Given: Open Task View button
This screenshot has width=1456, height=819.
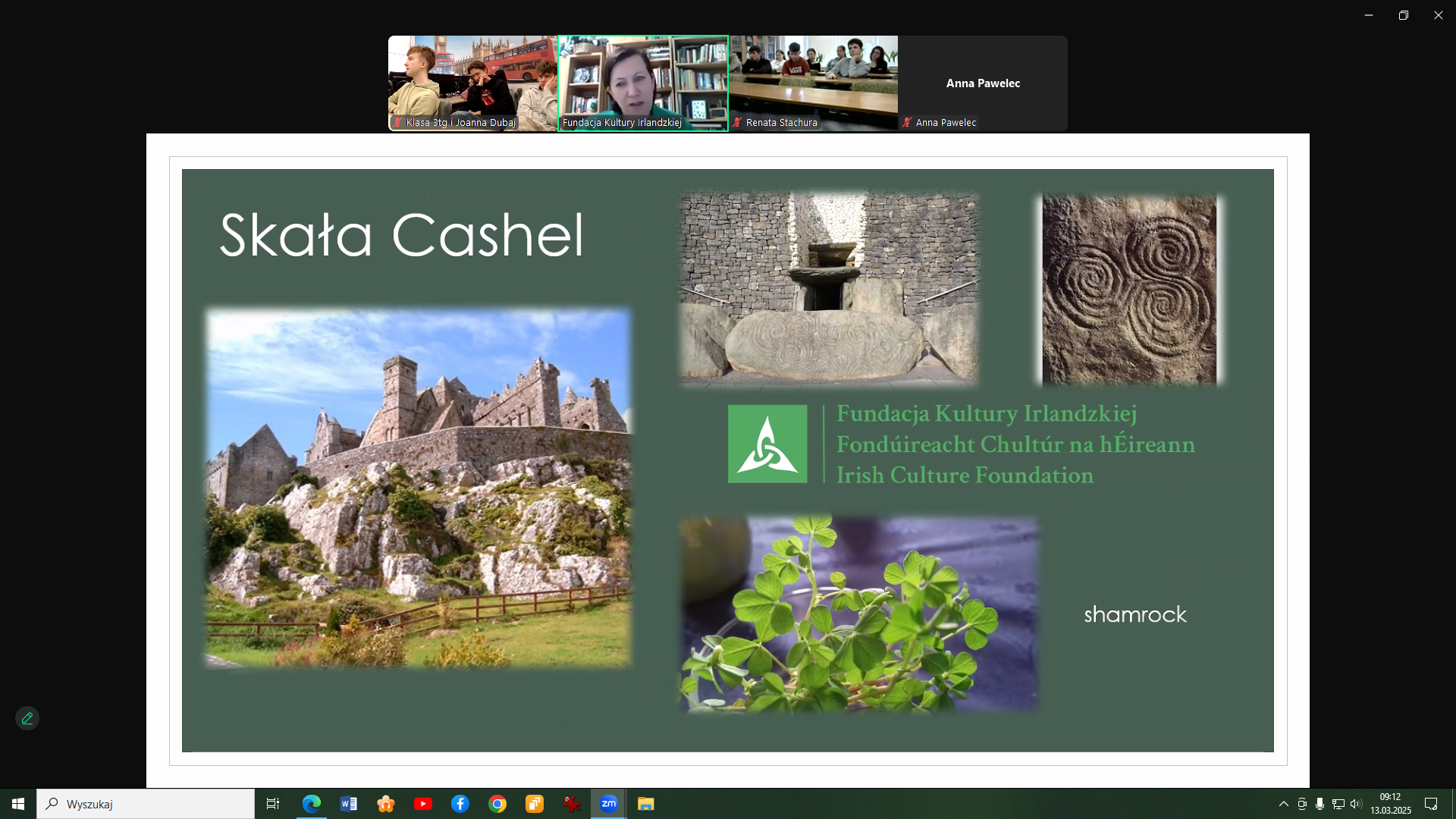Looking at the screenshot, I should 273,804.
